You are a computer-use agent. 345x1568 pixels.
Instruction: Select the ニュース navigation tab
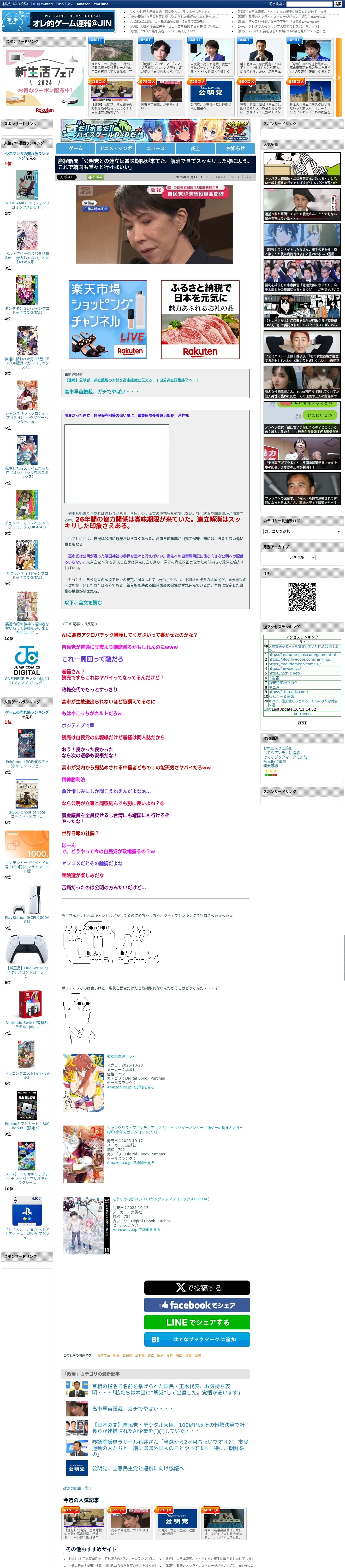[x=156, y=148]
